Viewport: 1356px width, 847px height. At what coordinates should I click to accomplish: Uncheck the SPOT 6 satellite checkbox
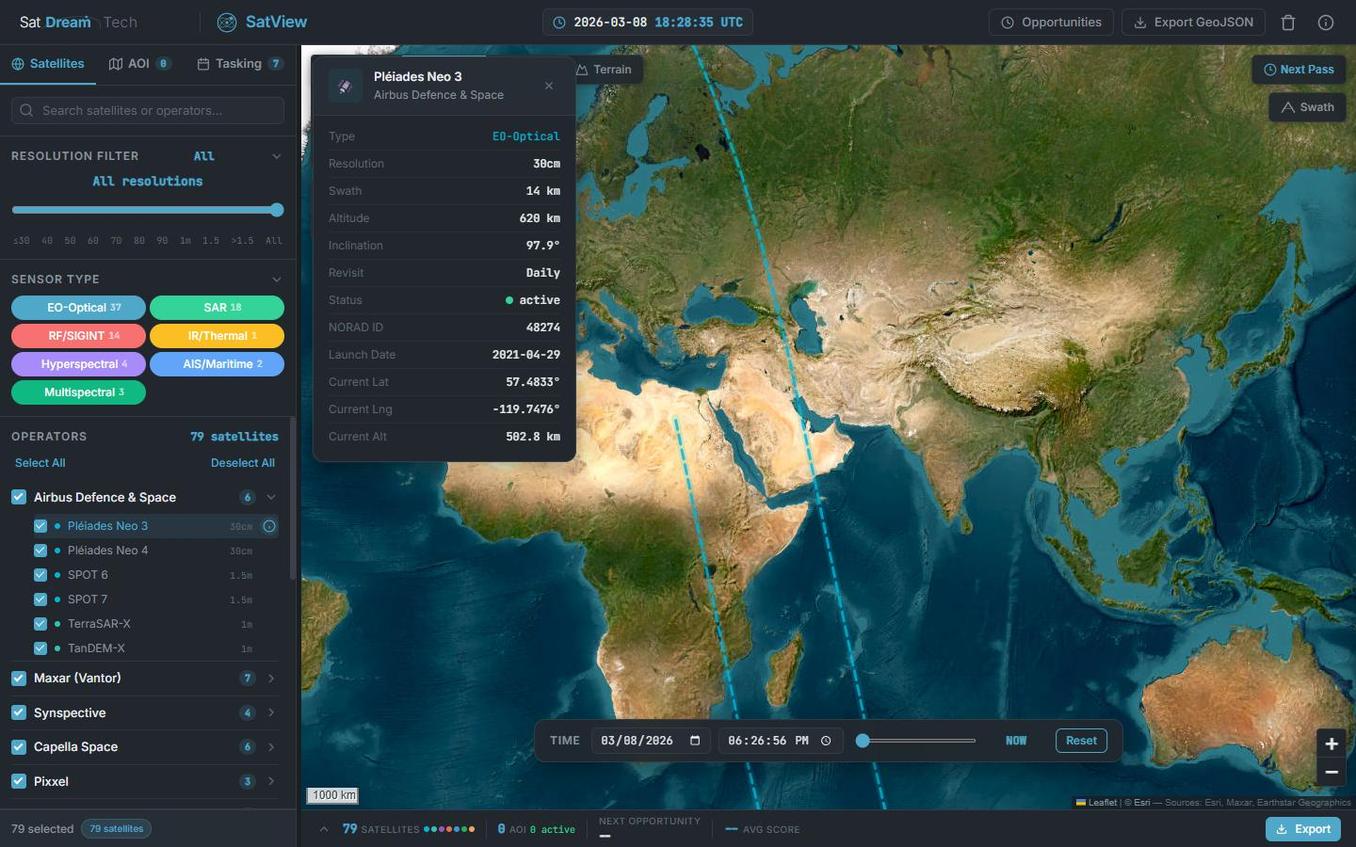pos(41,574)
